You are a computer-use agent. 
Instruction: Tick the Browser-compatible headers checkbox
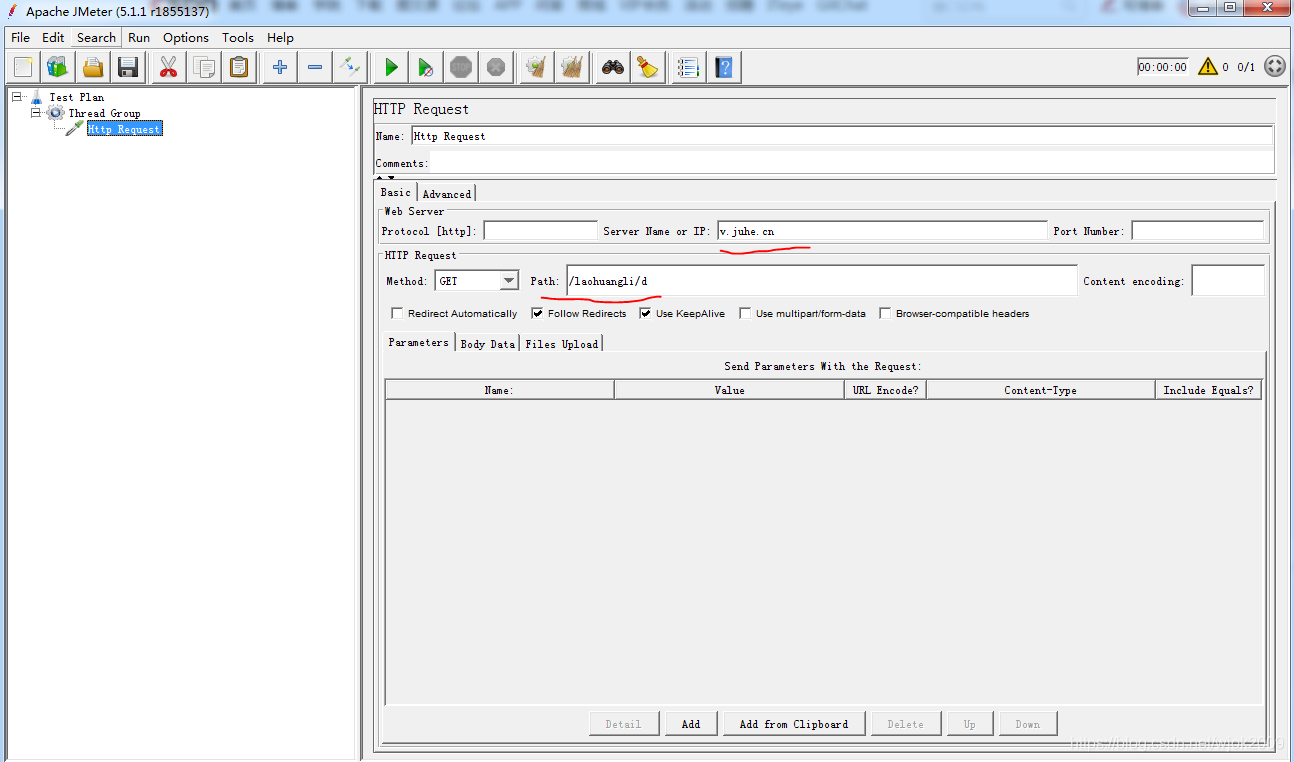coord(885,313)
